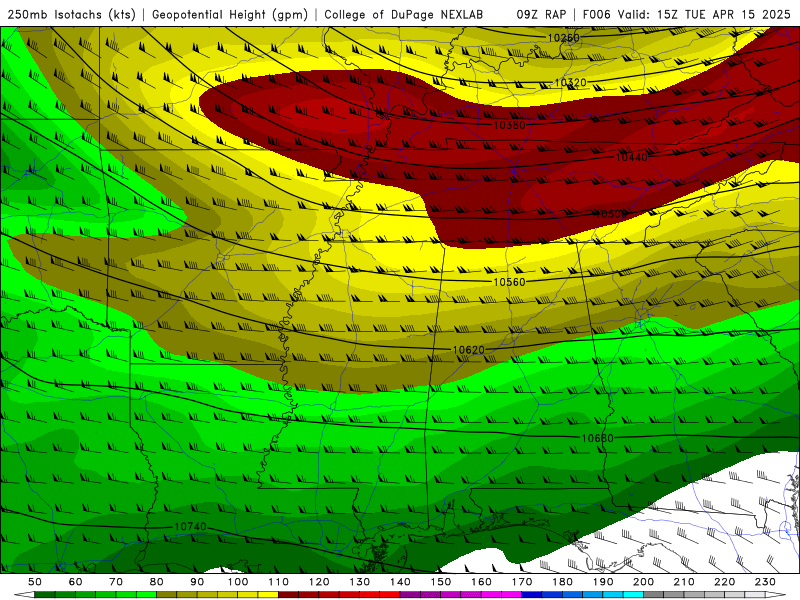The height and width of the screenshot is (600, 800).
Task: Click the 70 value on the color scale
Action: [116, 582]
